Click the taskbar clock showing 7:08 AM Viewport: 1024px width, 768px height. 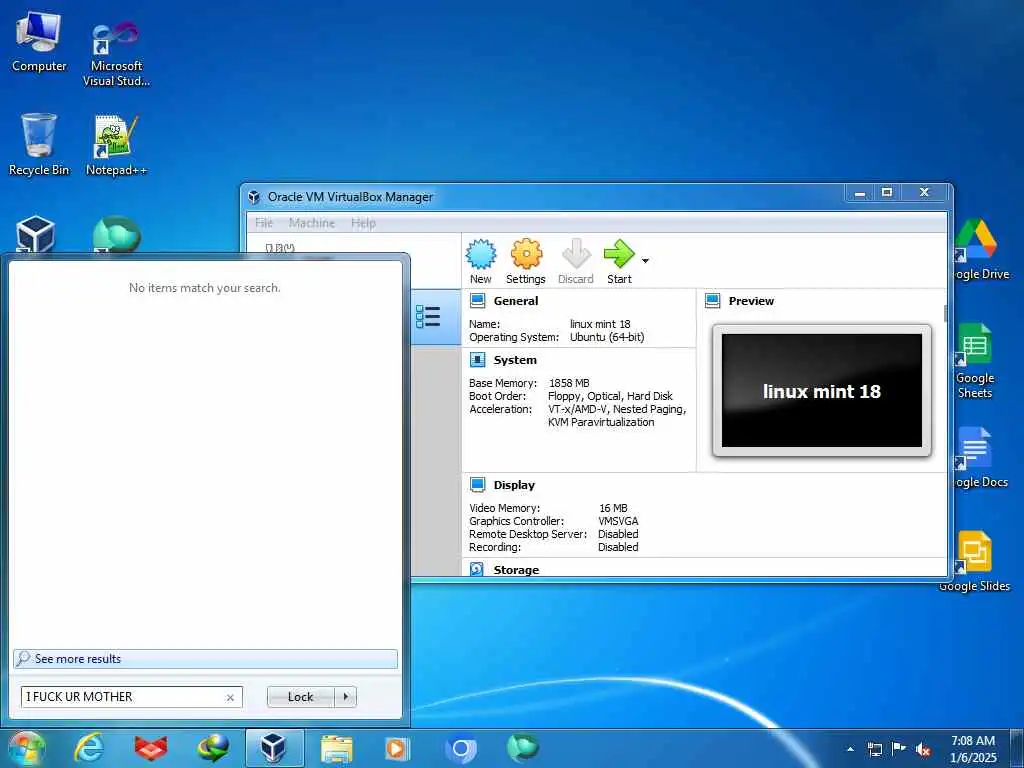973,749
